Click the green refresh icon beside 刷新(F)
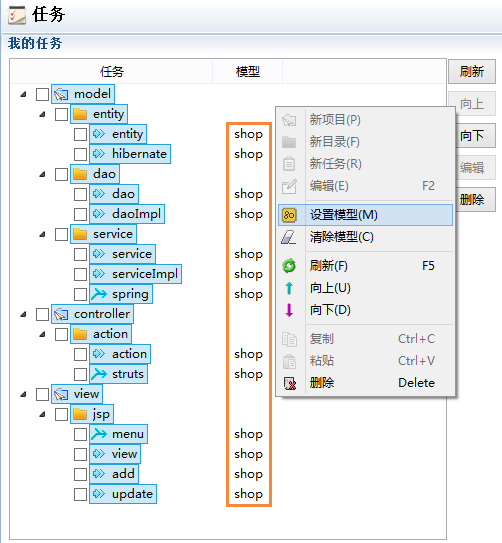Viewport: 502px width, 543px height. (x=289, y=266)
